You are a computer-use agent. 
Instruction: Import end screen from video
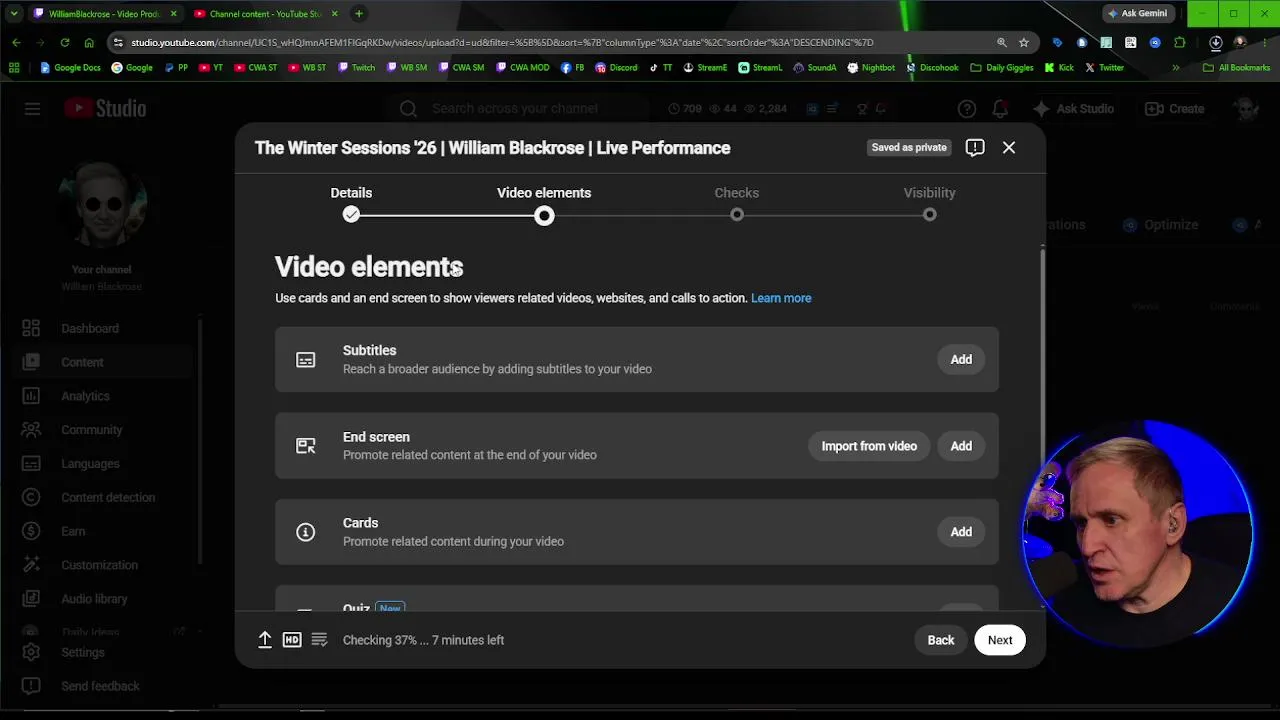tap(869, 446)
